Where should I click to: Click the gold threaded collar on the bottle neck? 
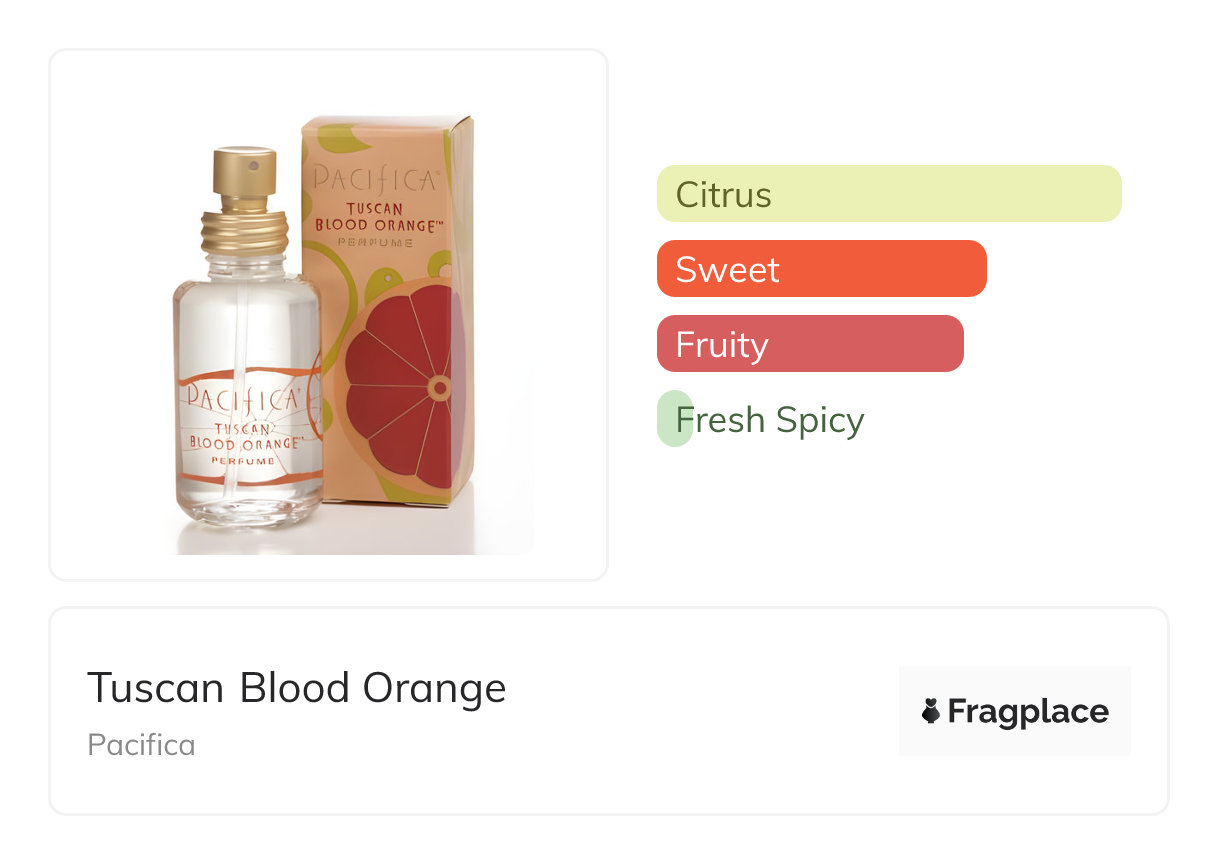tap(245, 232)
